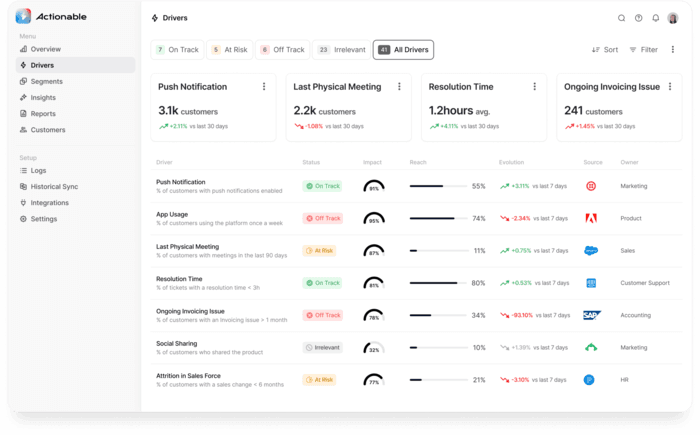The height and width of the screenshot is (435, 700).
Task: Open the Ongoing Invoicing Issue driver row
Action: [416, 315]
